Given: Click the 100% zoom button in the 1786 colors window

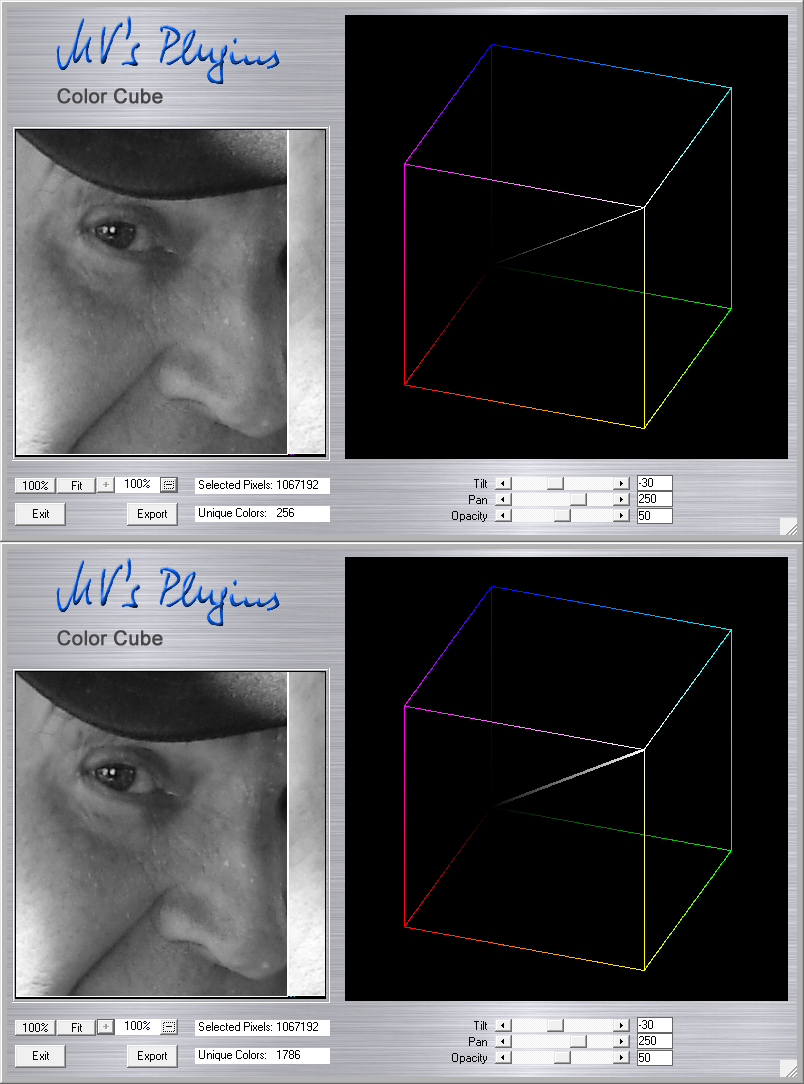Looking at the screenshot, I should (x=35, y=1027).
